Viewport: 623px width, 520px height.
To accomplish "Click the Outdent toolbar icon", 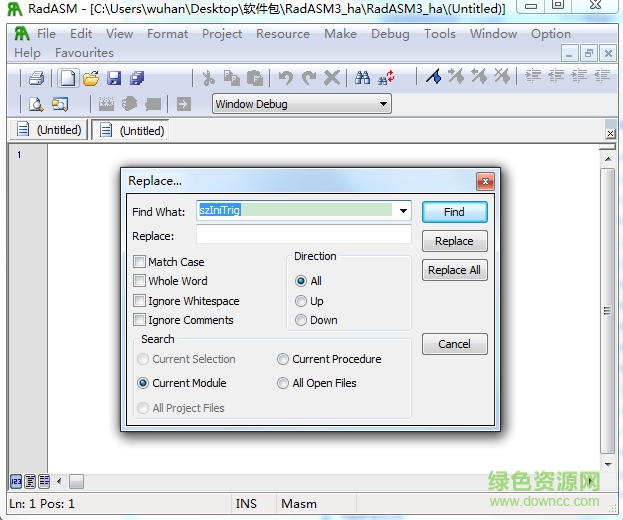I will point(556,75).
